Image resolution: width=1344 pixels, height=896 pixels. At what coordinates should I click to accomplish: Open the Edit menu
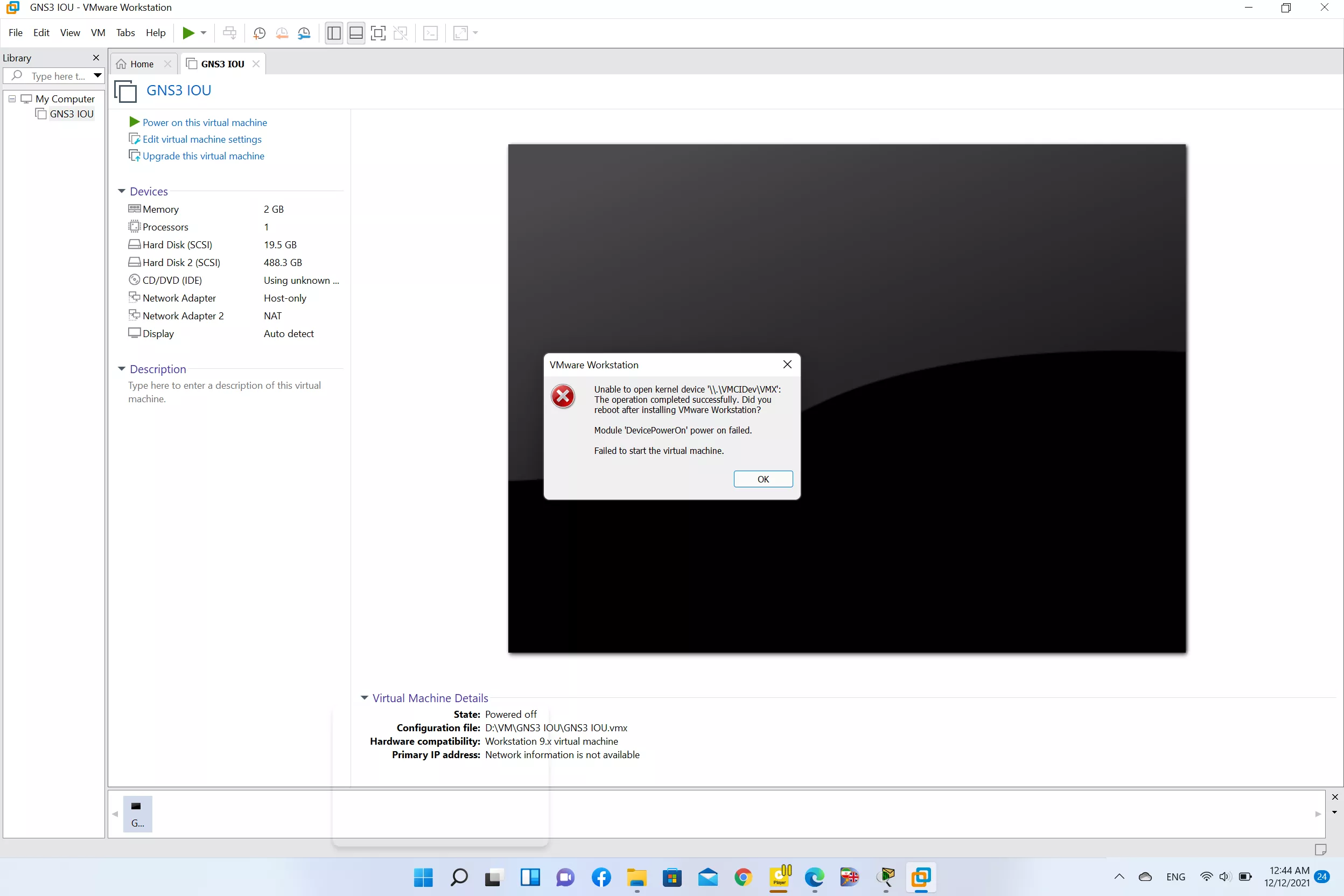[41, 32]
